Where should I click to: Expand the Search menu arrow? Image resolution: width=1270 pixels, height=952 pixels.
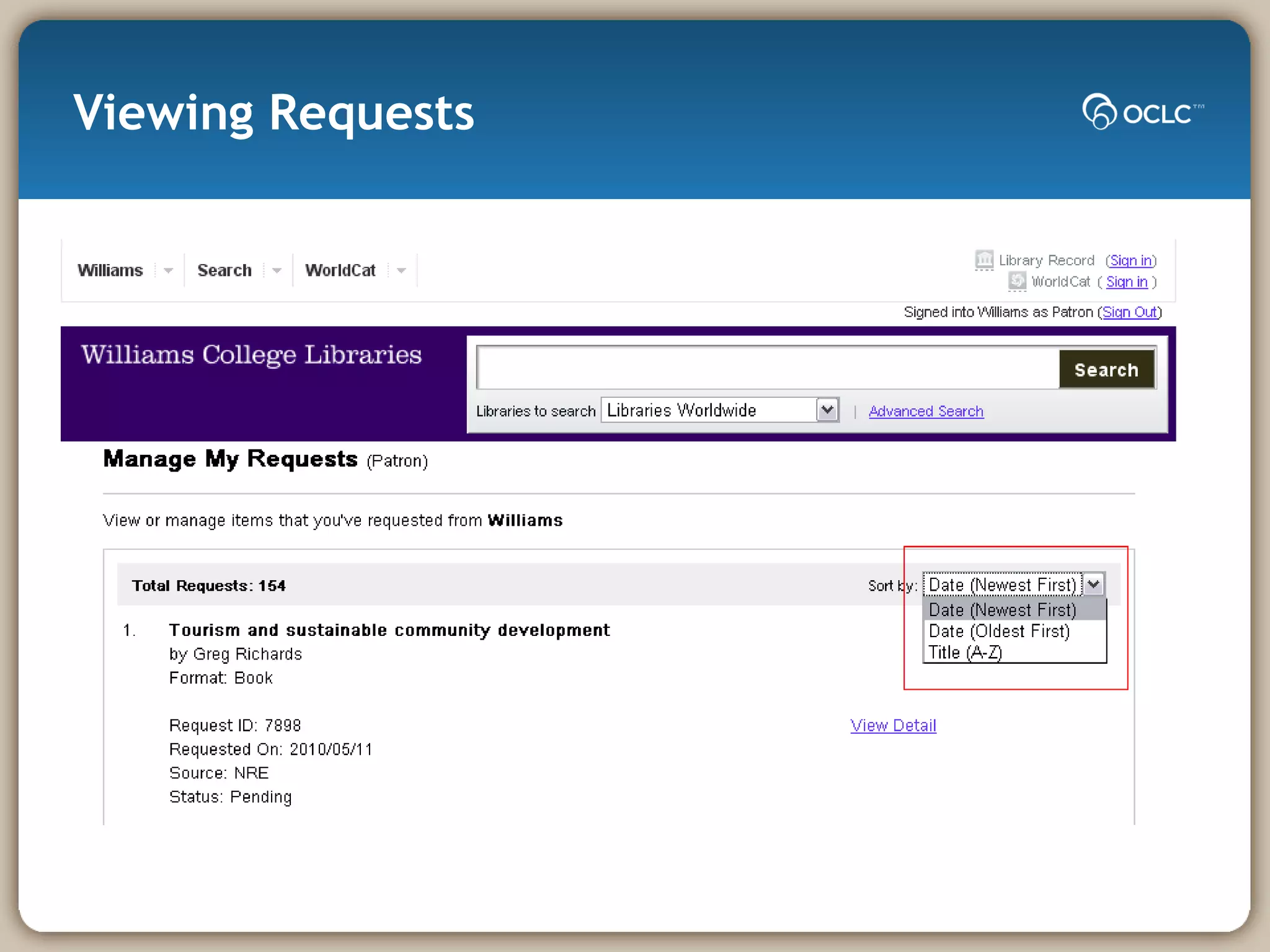[x=277, y=270]
